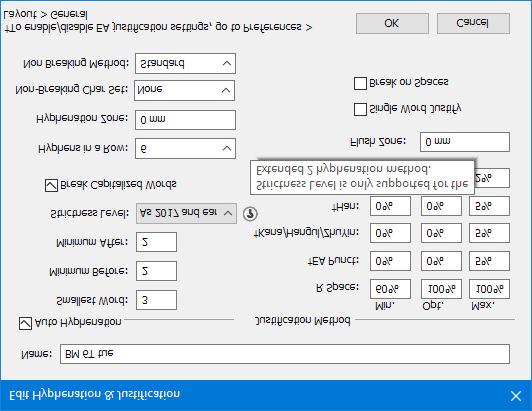Click the Strictness Level info icon
Image resolution: width=532 pixels, height=411 pixels.
(x=250, y=214)
